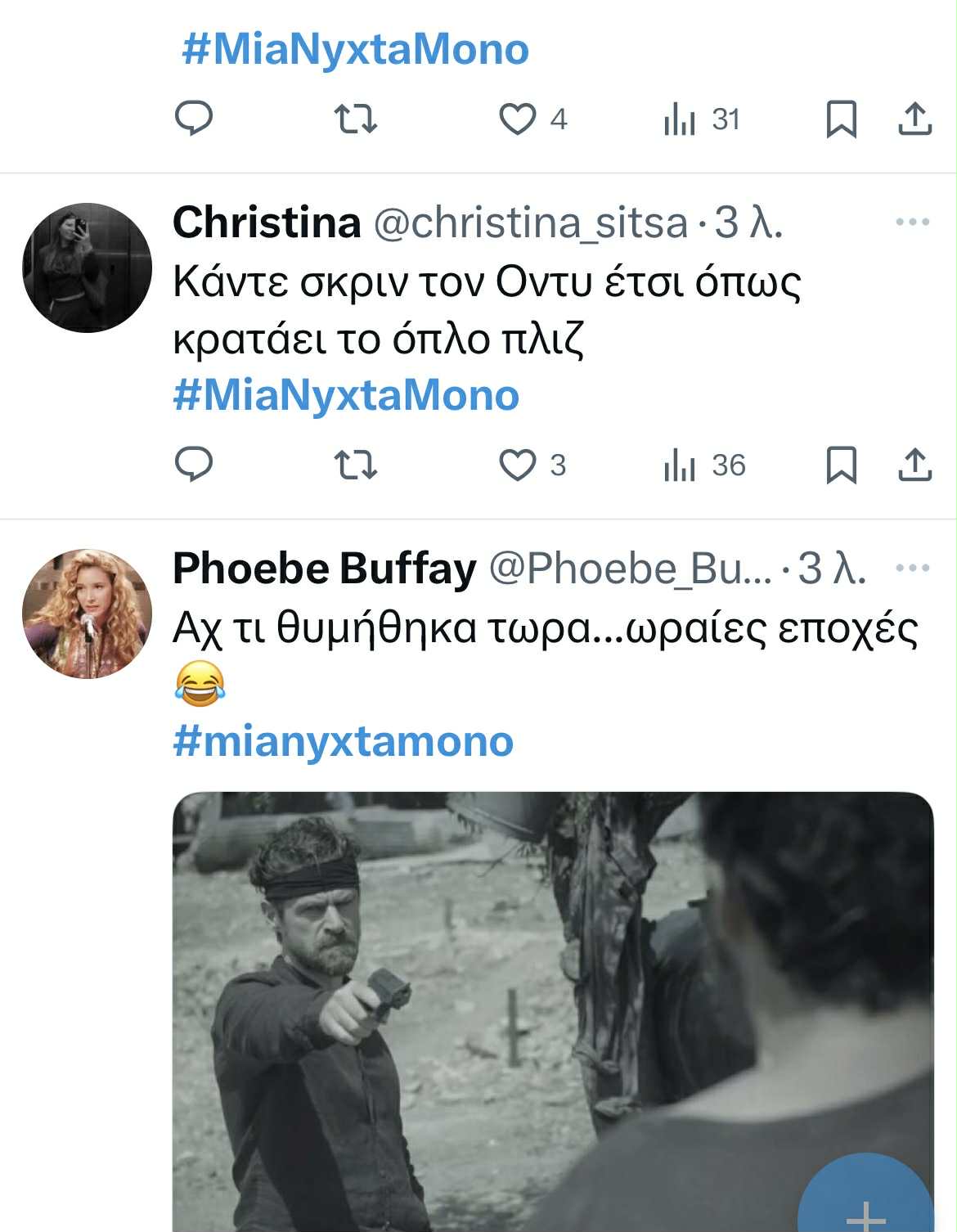Open the #MiaNyxtaMono hashtag in Christina's tweet
Screen dimensions: 957x1232
point(346,395)
